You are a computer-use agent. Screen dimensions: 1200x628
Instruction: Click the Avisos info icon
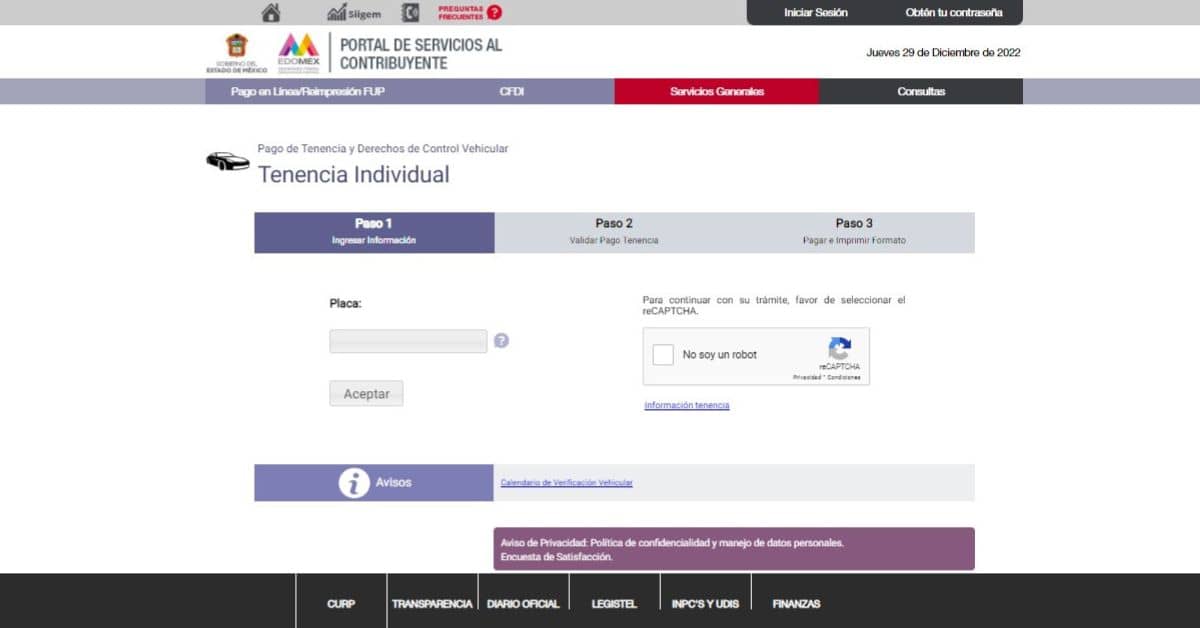354,482
